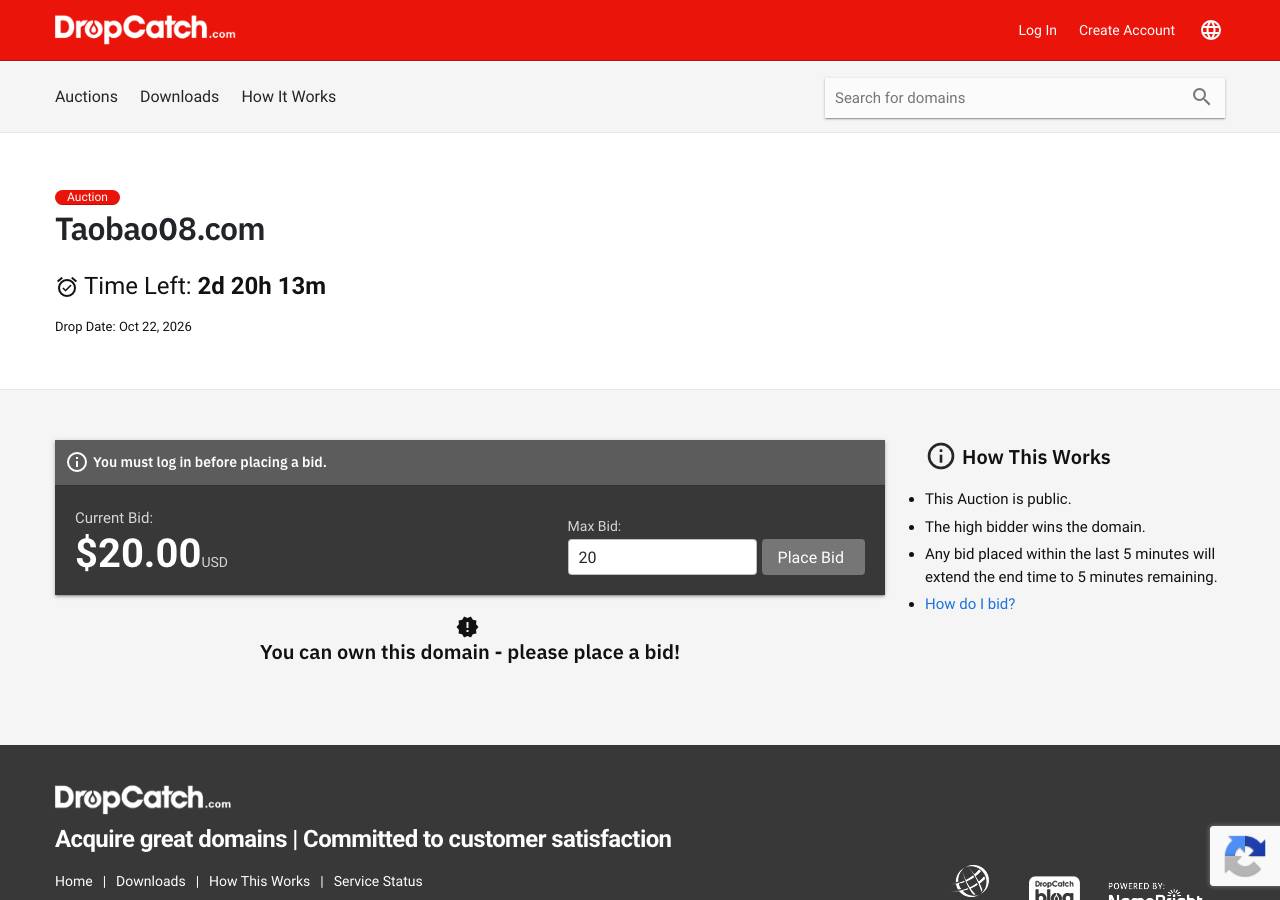Click the DropCatch footer logo
Screen dimensions: 1280x900
click(143, 798)
